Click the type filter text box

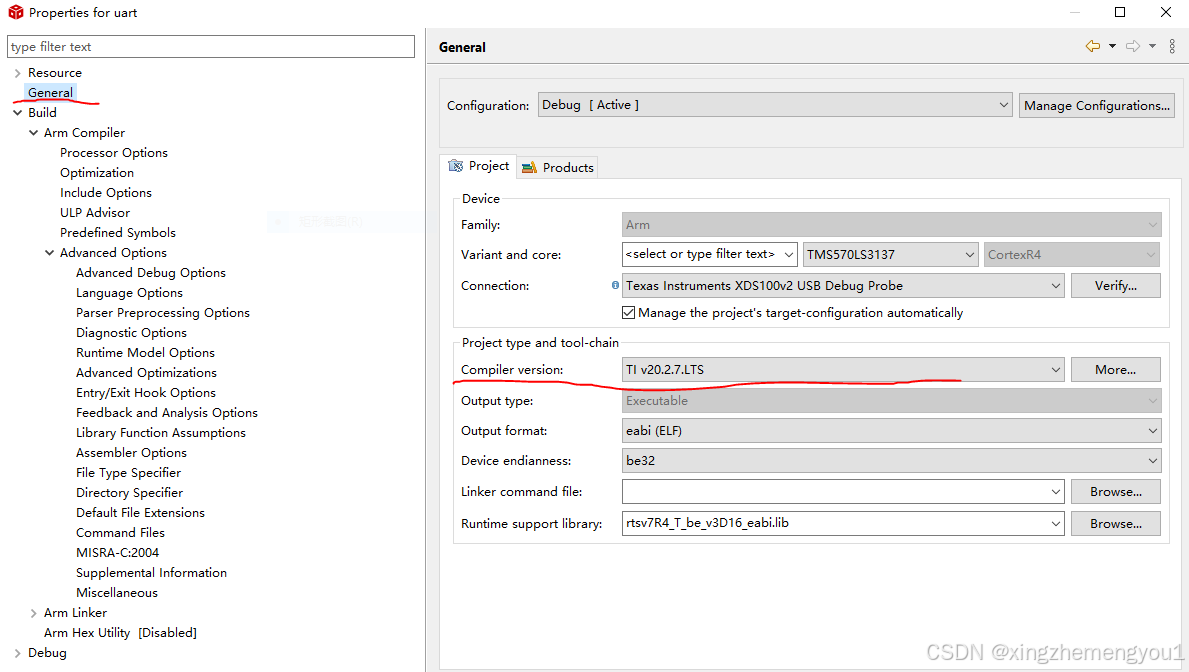(211, 46)
